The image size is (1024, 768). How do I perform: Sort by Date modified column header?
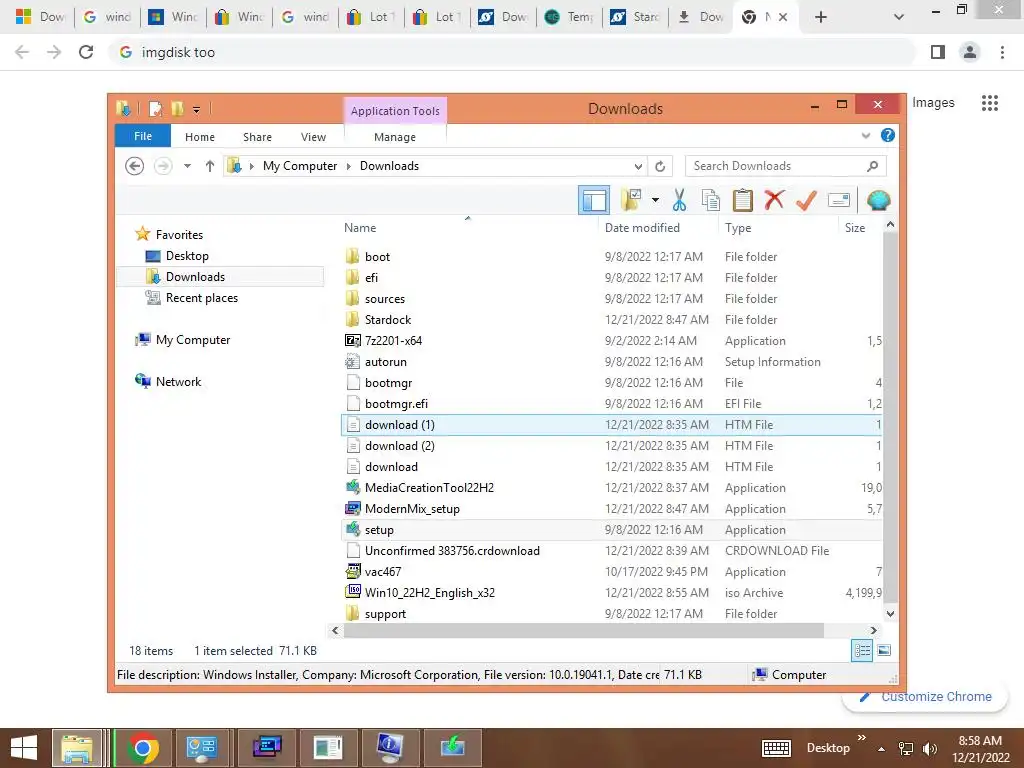(x=642, y=227)
